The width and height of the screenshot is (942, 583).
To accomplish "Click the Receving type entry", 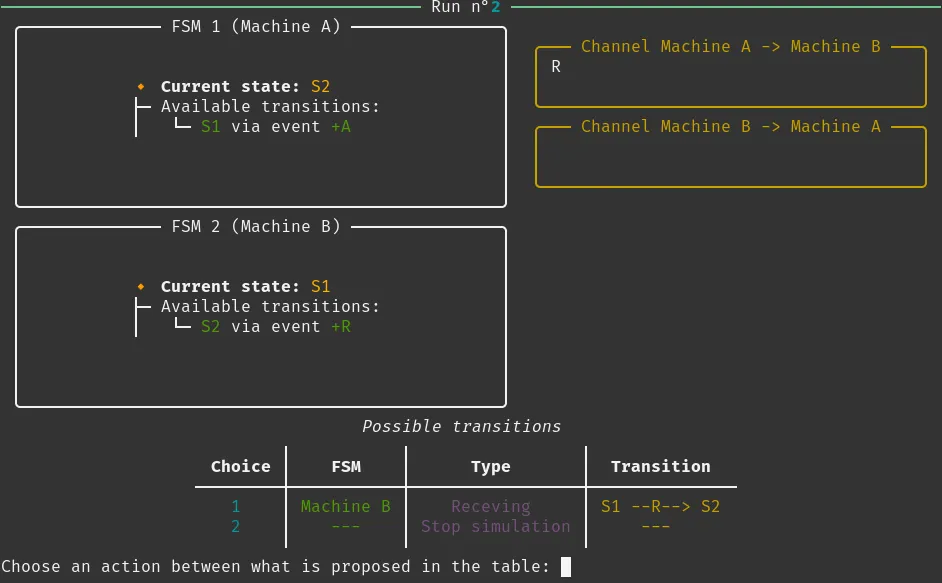I will tap(490, 506).
